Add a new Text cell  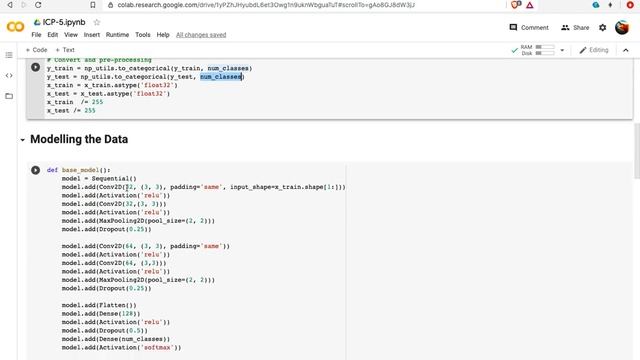click(x=65, y=50)
